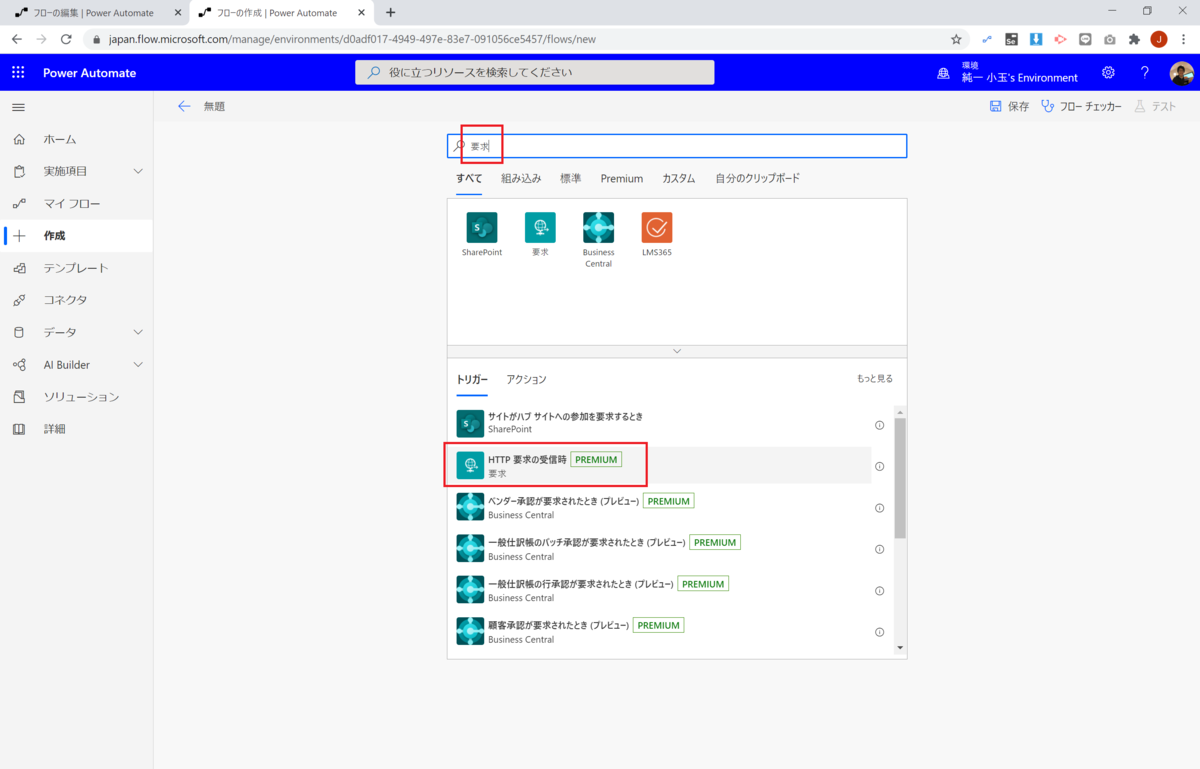1200x769 pixels.
Task: Click the trigger list scroll-down arrow
Action: [900, 648]
